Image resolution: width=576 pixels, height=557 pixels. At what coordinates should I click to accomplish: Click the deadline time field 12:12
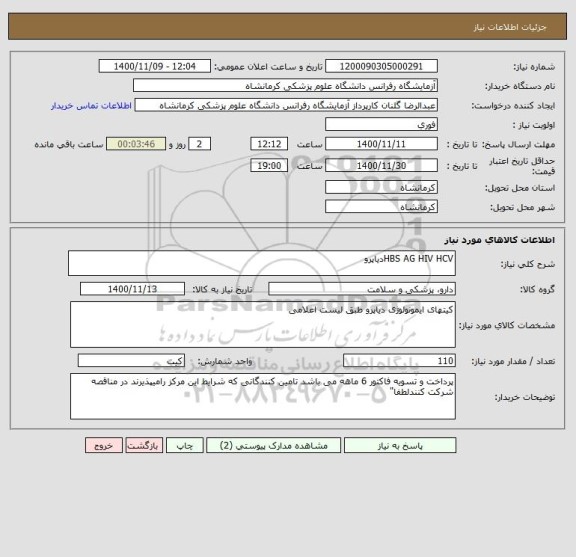269,144
